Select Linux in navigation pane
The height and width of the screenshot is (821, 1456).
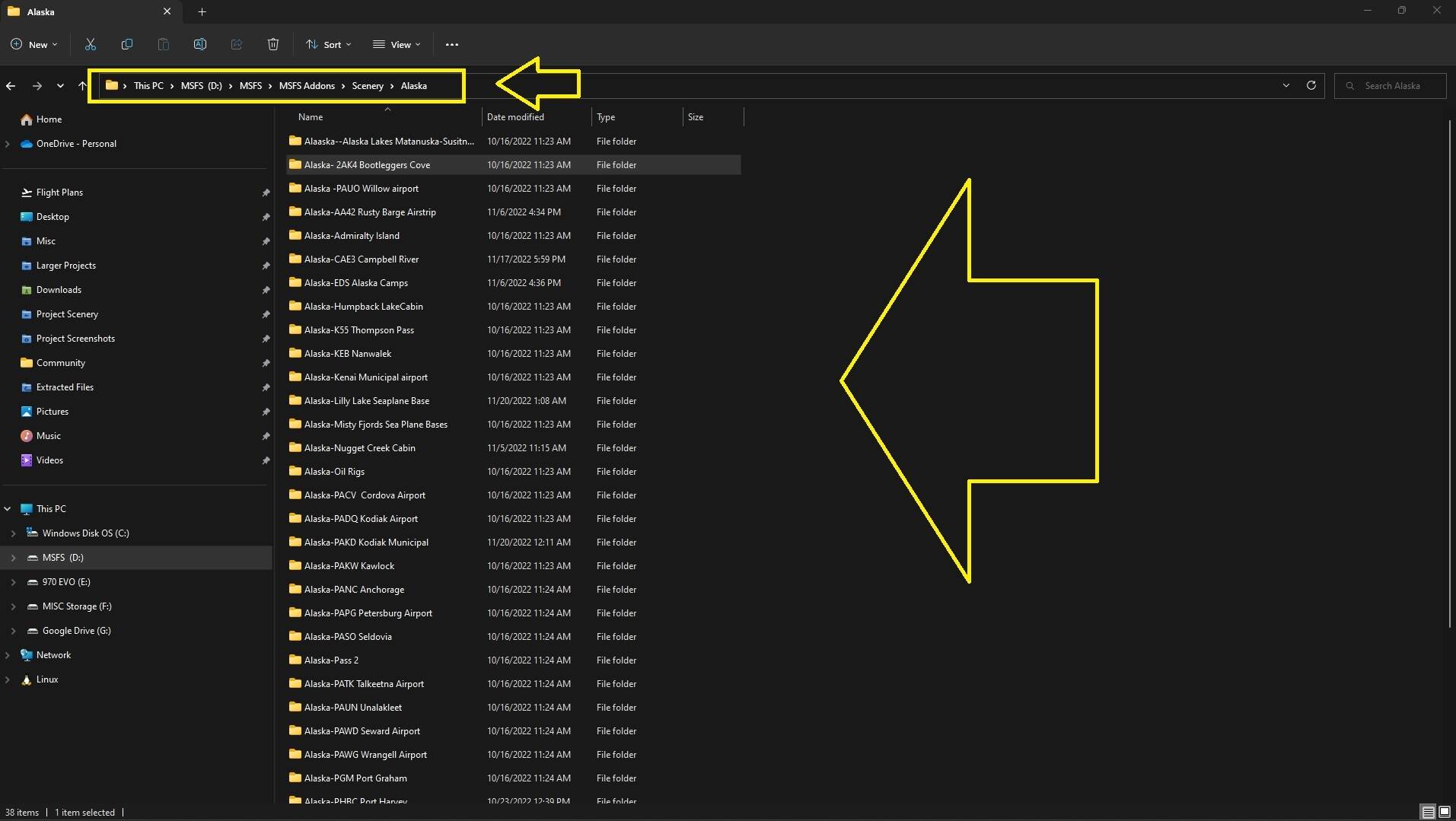(x=47, y=679)
